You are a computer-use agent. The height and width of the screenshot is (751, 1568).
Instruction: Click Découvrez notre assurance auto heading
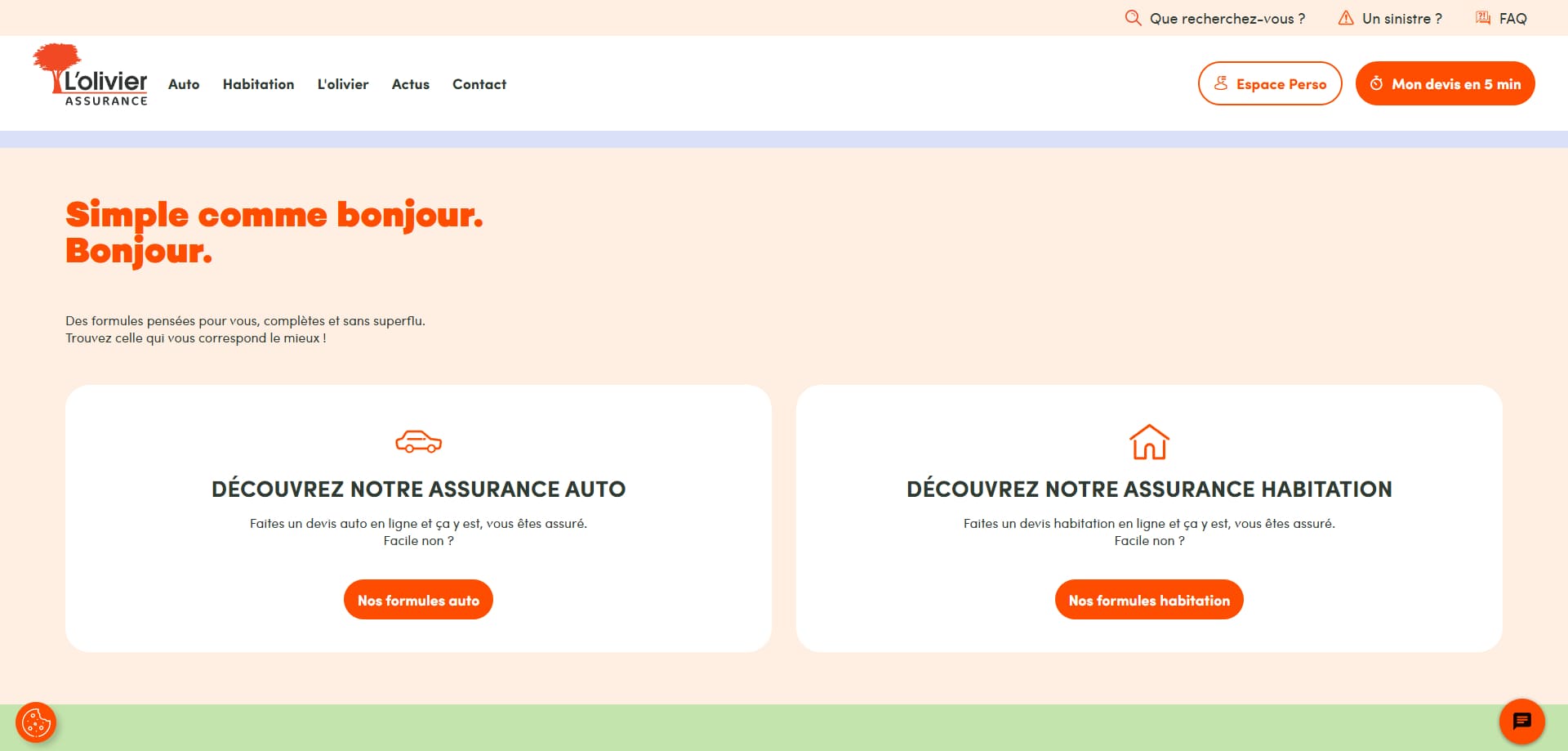point(418,489)
